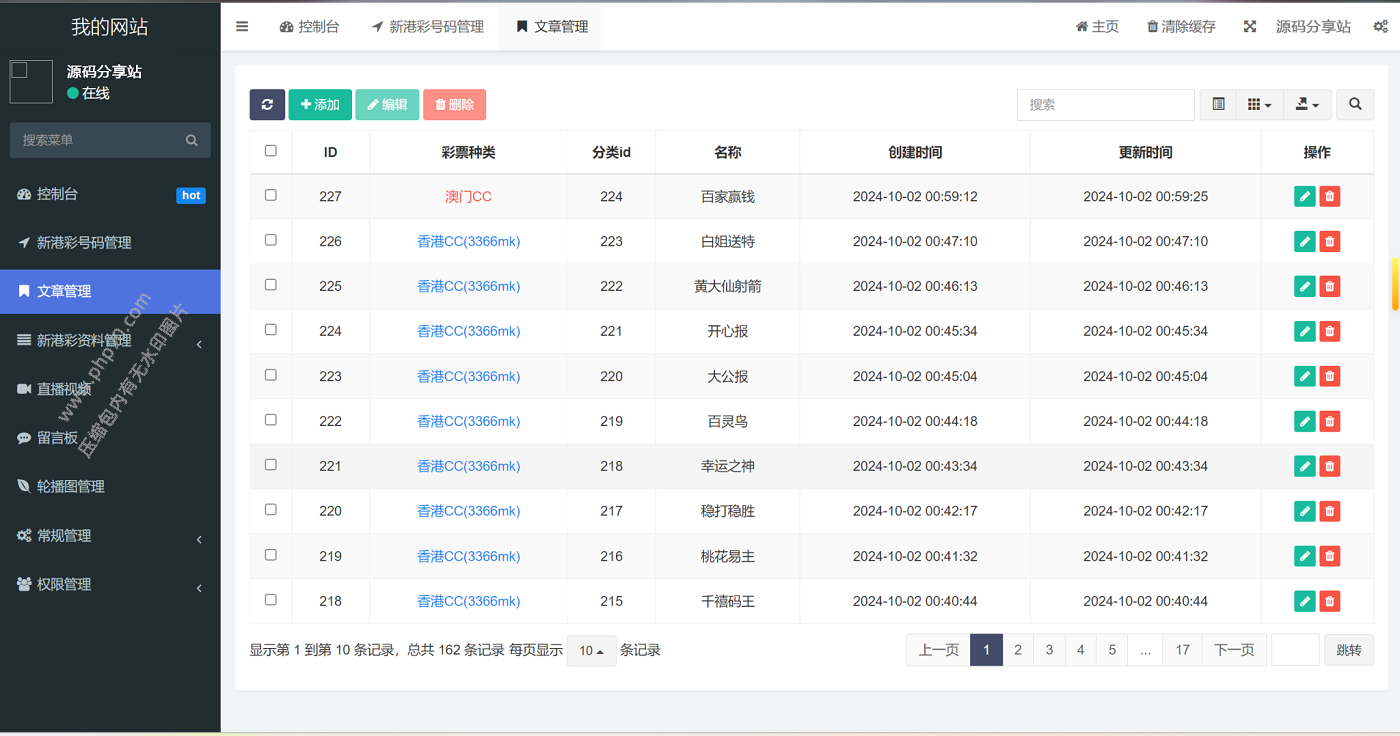This screenshot has width=1400, height=736.
Task: Open settings gears icon in top bar
Action: point(1379,27)
